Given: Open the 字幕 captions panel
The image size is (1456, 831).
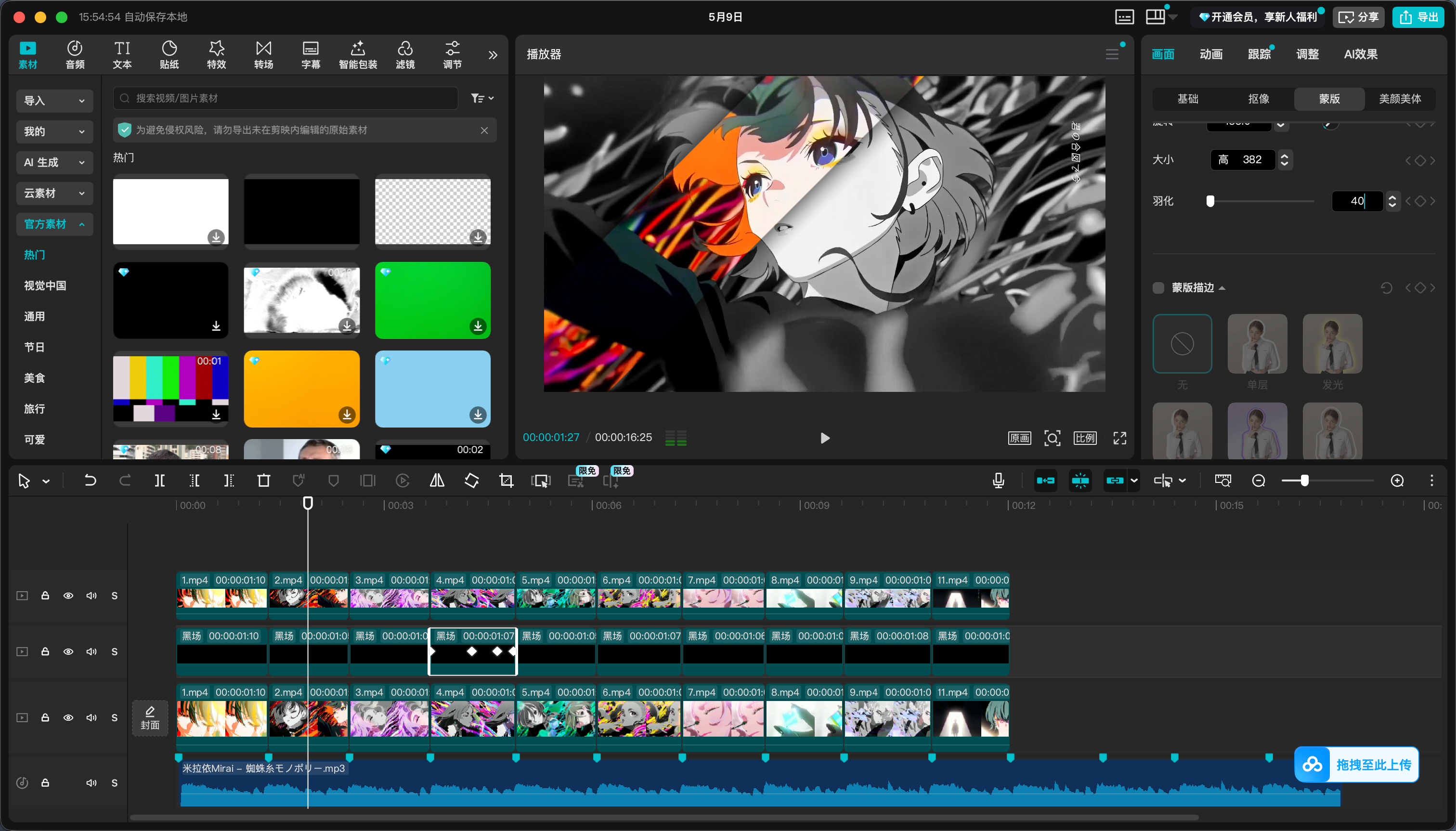Looking at the screenshot, I should click(311, 55).
